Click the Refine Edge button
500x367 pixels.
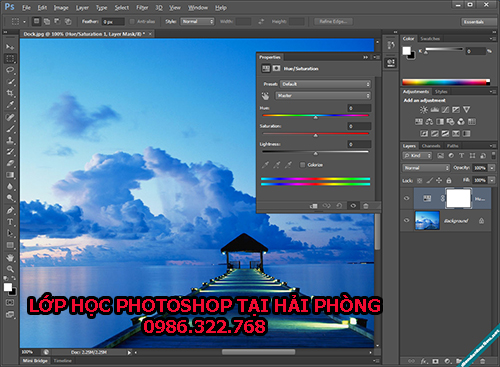[333, 22]
